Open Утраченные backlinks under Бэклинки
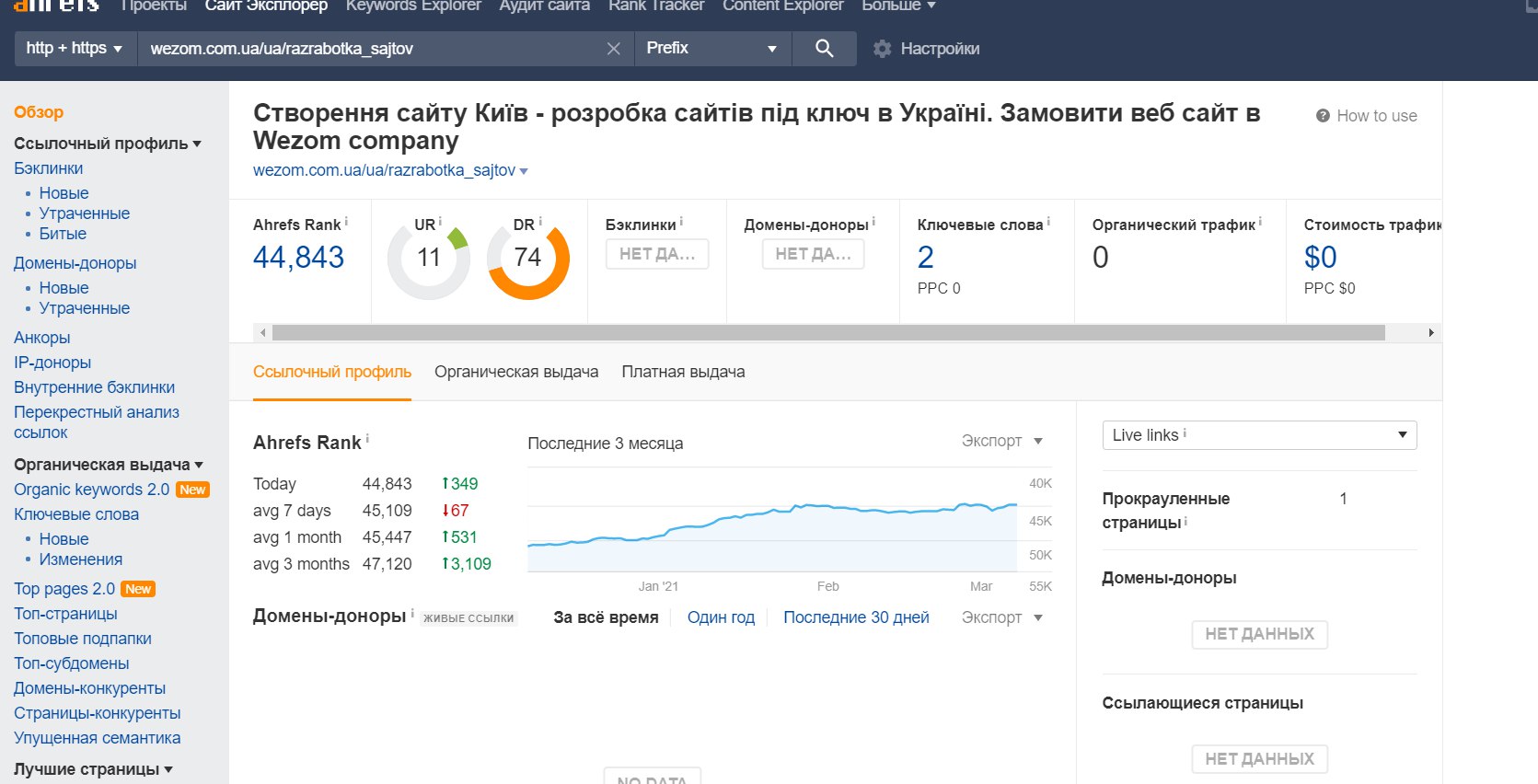This screenshot has width=1538, height=784. point(84,213)
